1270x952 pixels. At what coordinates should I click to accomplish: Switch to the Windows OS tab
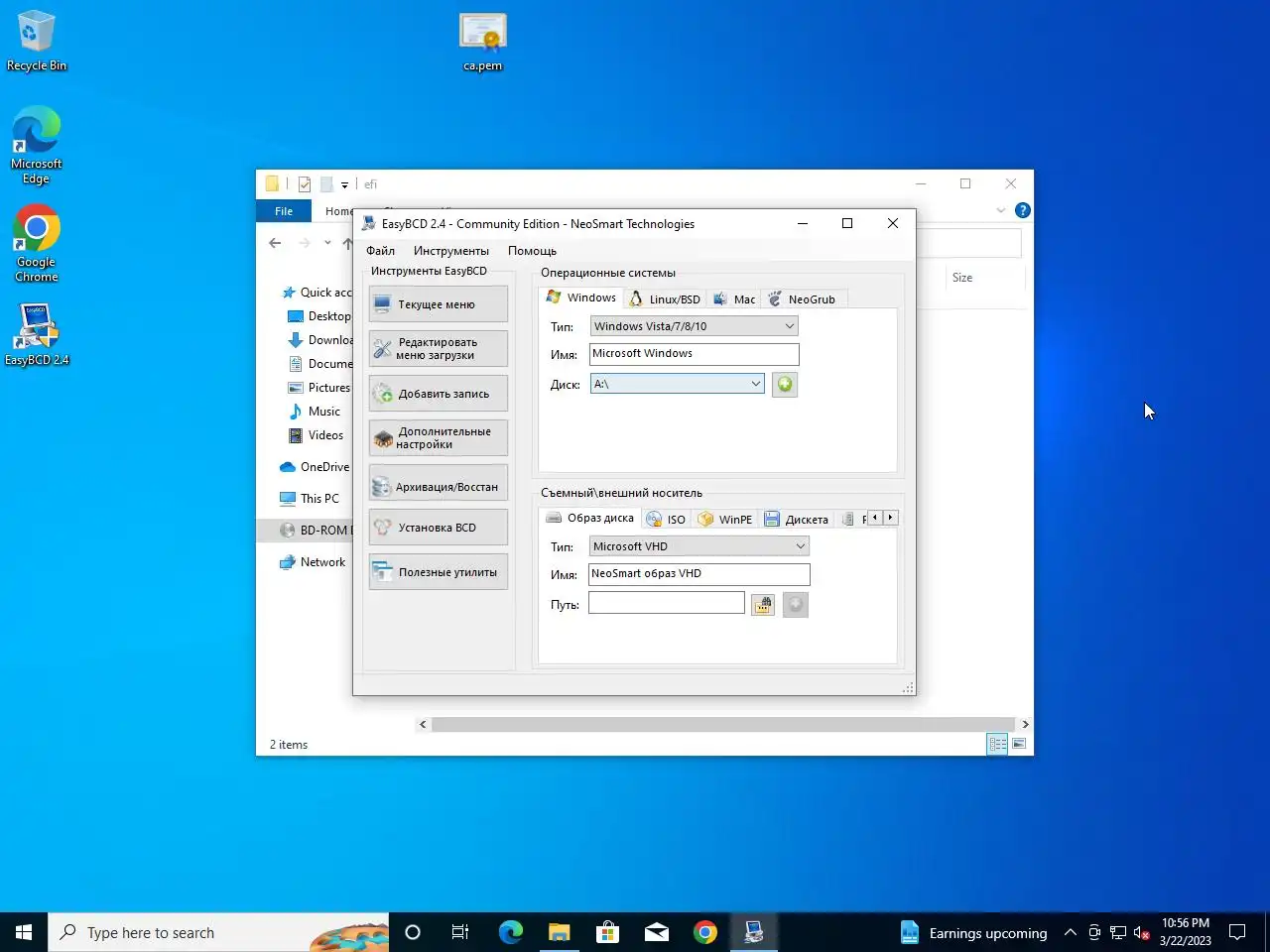(x=581, y=297)
